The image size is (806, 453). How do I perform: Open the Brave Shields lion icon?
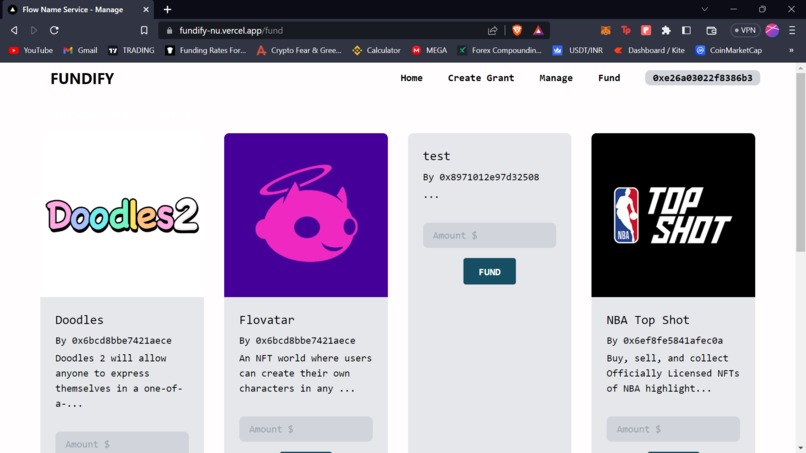[517, 30]
